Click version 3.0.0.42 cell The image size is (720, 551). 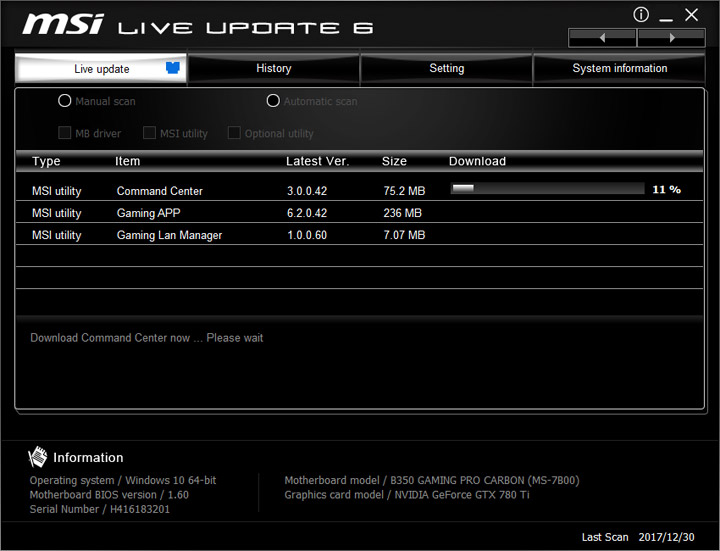pyautogui.click(x=307, y=191)
